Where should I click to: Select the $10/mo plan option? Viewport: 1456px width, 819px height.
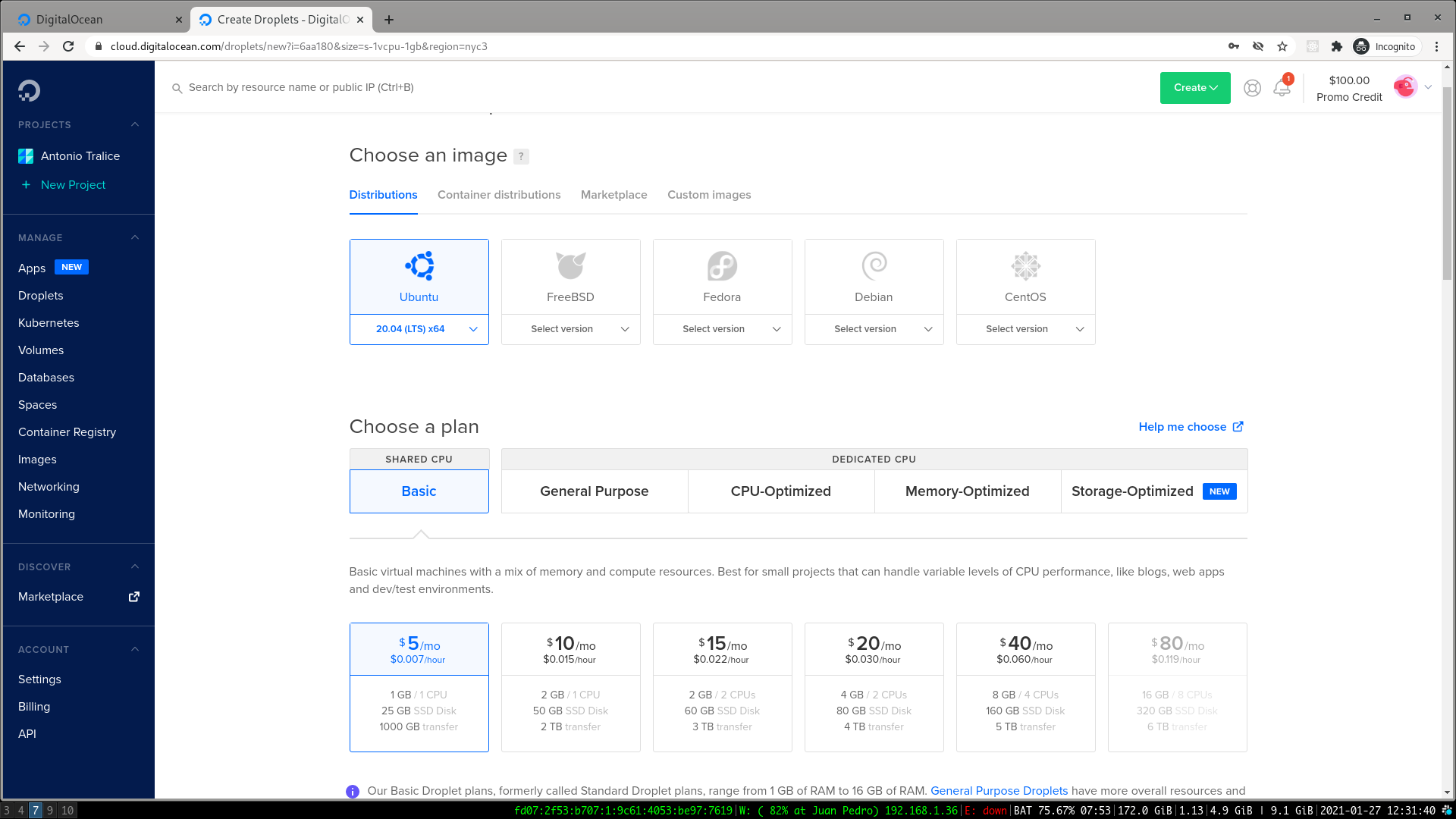pos(570,687)
